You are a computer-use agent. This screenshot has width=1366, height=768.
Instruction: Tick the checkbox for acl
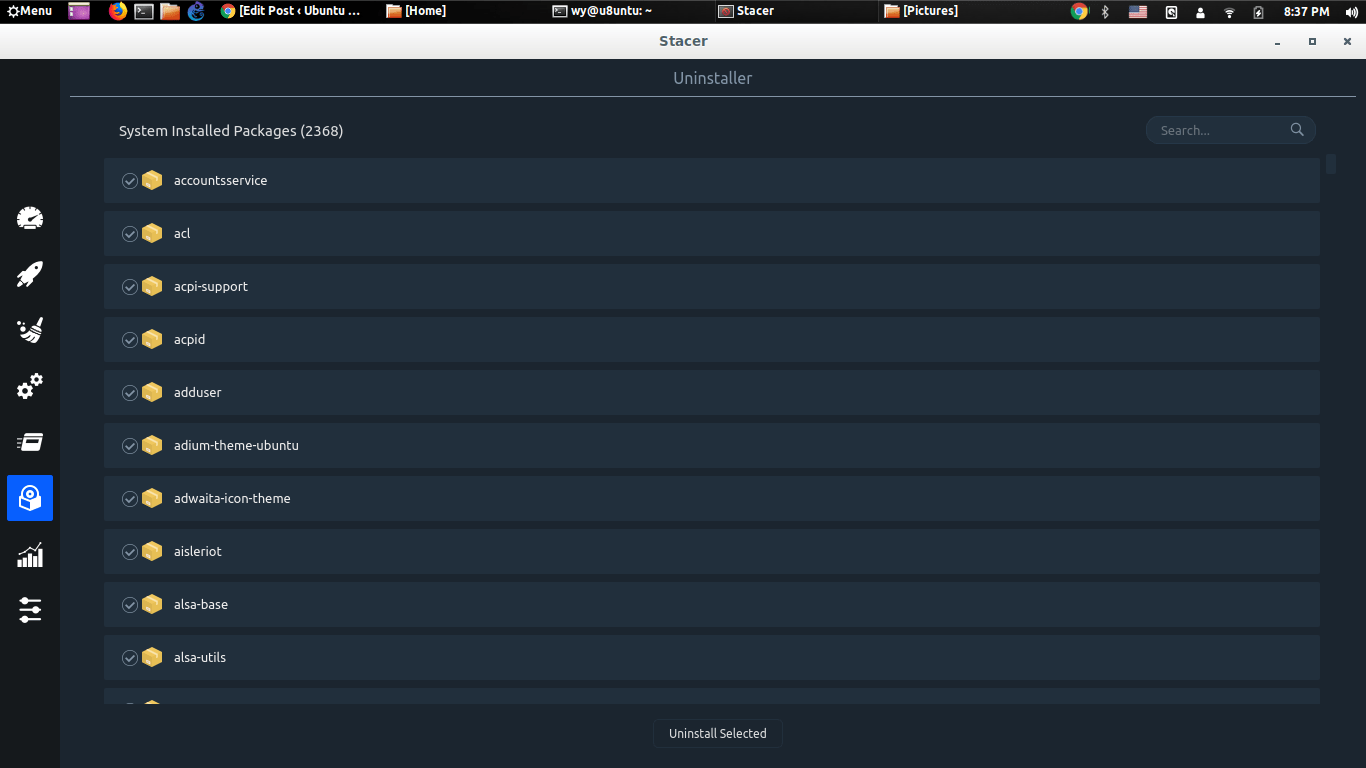(130, 234)
